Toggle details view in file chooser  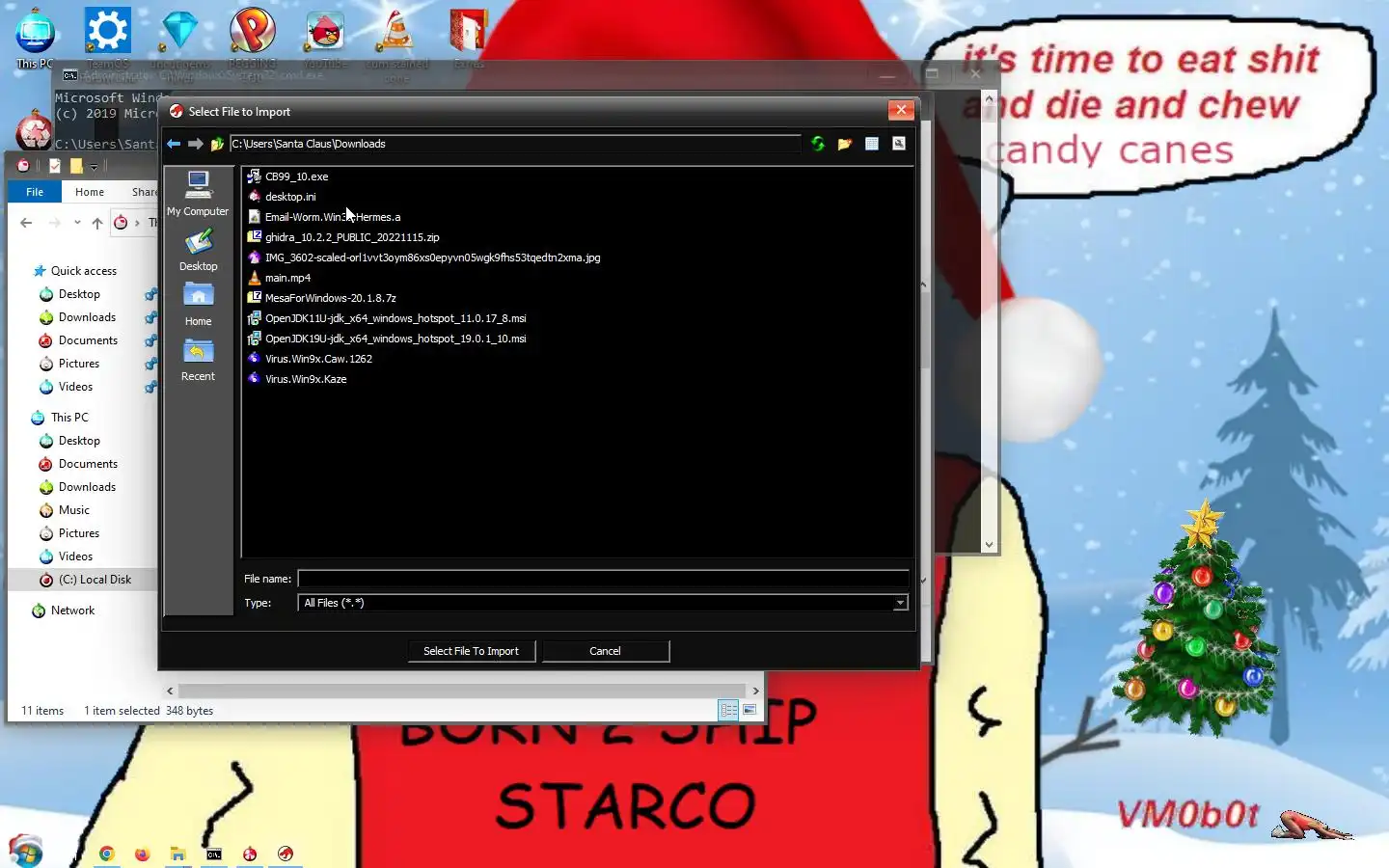[872, 144]
